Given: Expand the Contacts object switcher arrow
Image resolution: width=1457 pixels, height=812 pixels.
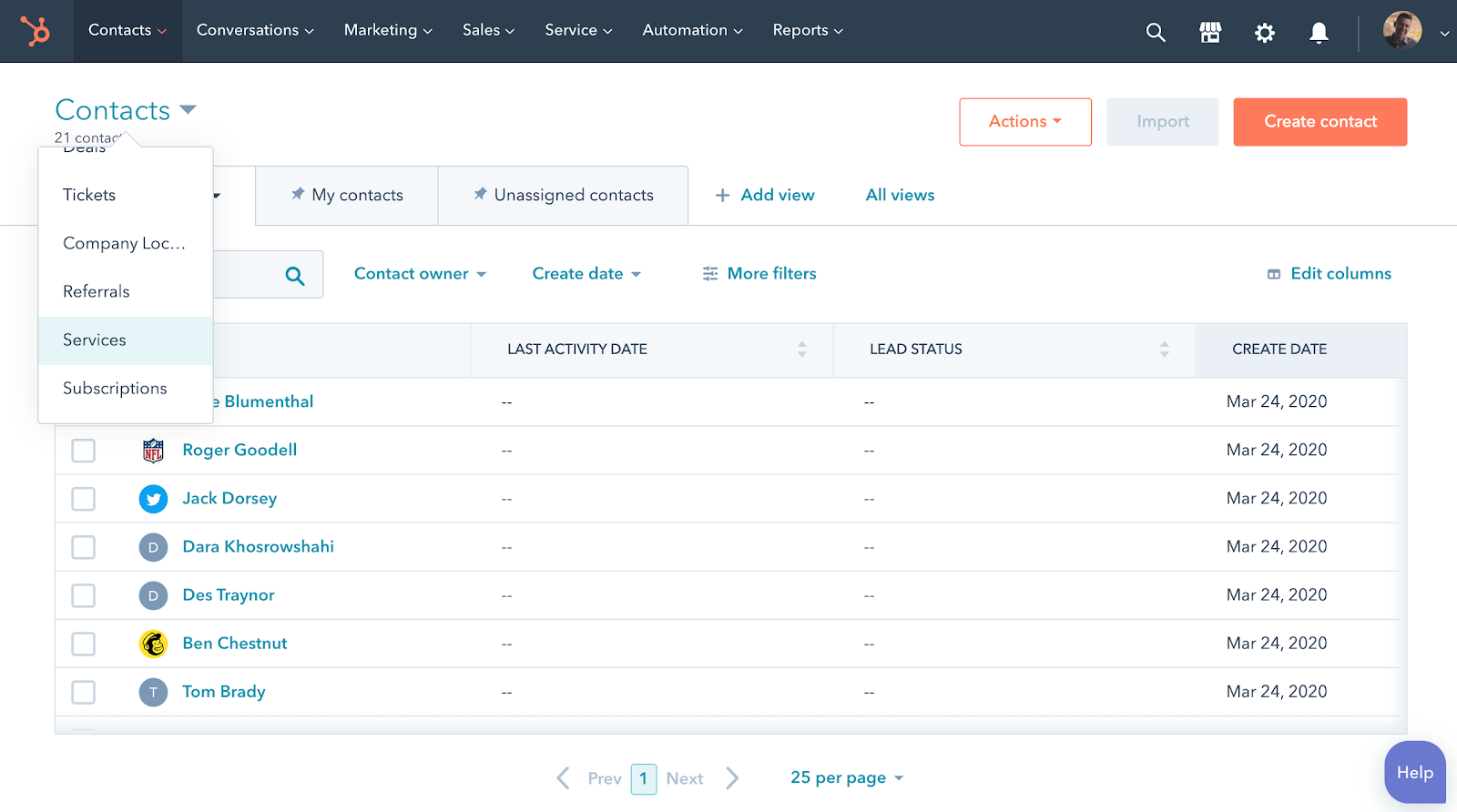Looking at the screenshot, I should click(x=188, y=110).
